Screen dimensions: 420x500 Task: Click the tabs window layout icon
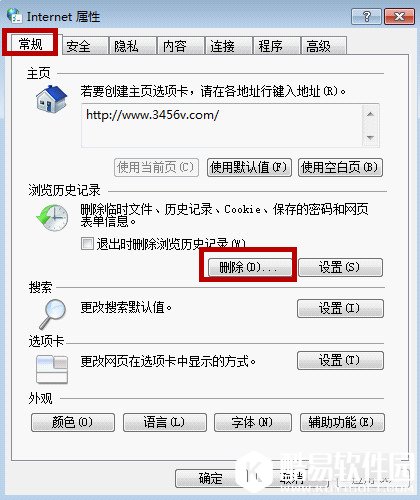coord(52,369)
